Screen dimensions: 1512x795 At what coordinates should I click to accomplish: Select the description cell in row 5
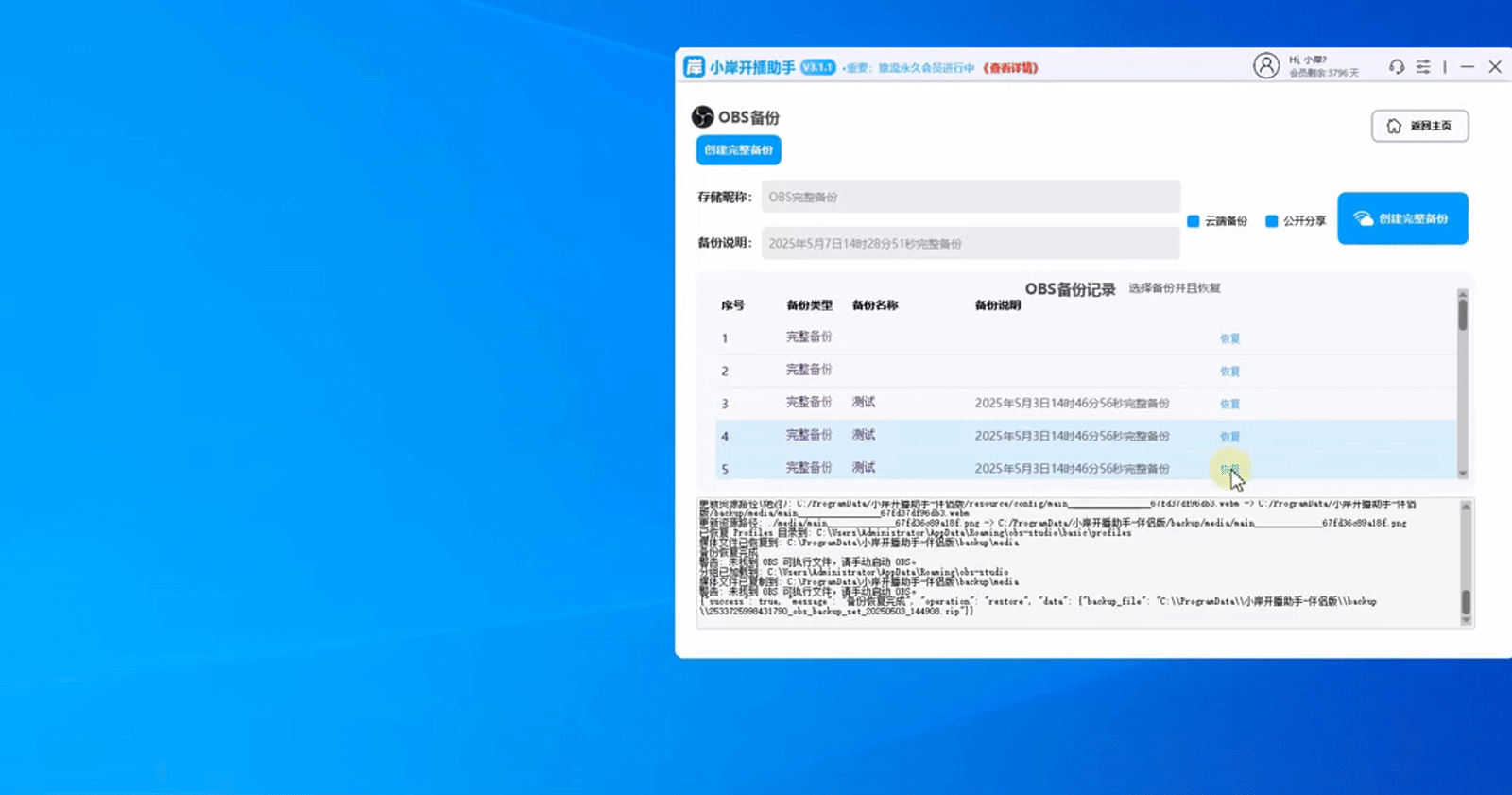[1073, 469]
